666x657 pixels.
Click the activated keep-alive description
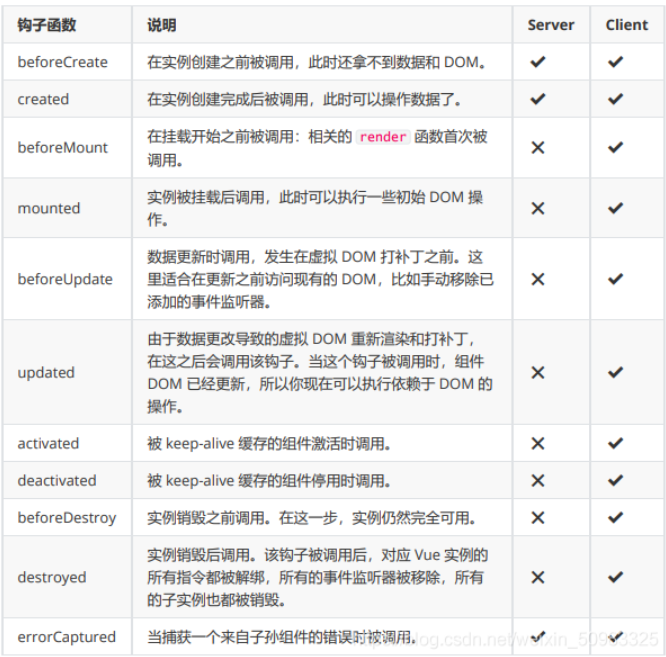point(269,443)
